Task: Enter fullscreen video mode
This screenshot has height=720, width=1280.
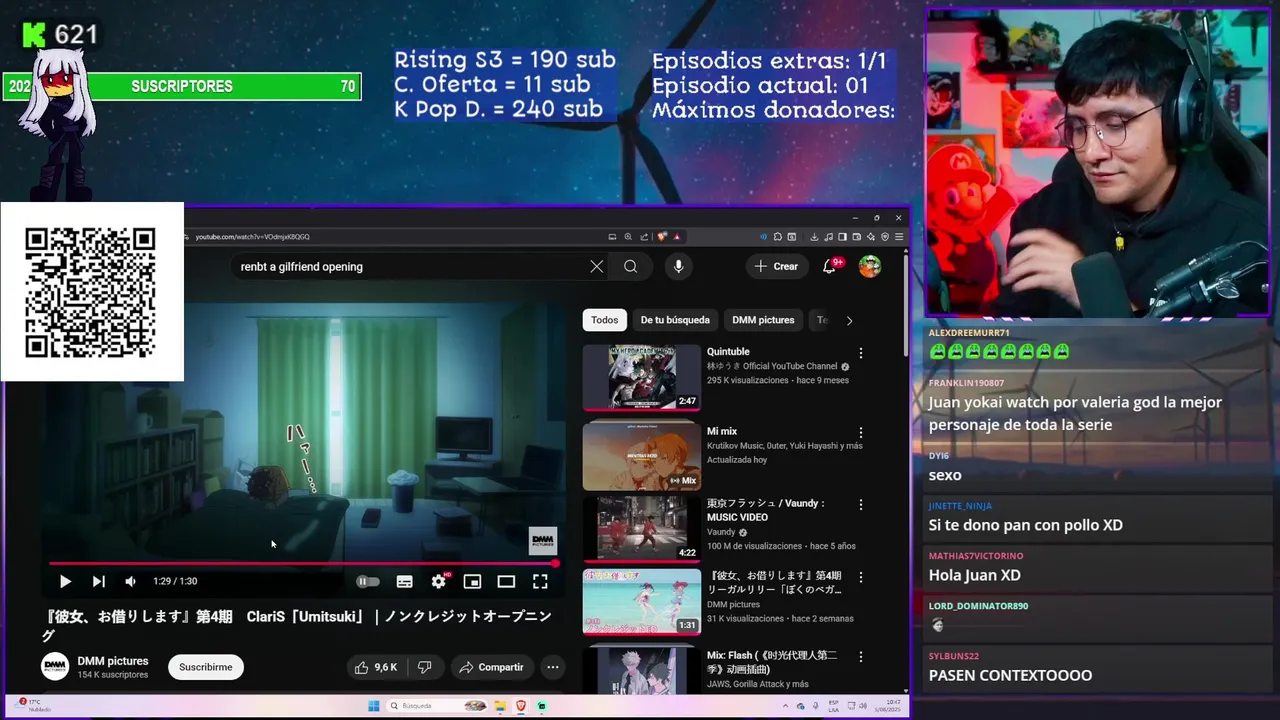Action: pyautogui.click(x=540, y=581)
